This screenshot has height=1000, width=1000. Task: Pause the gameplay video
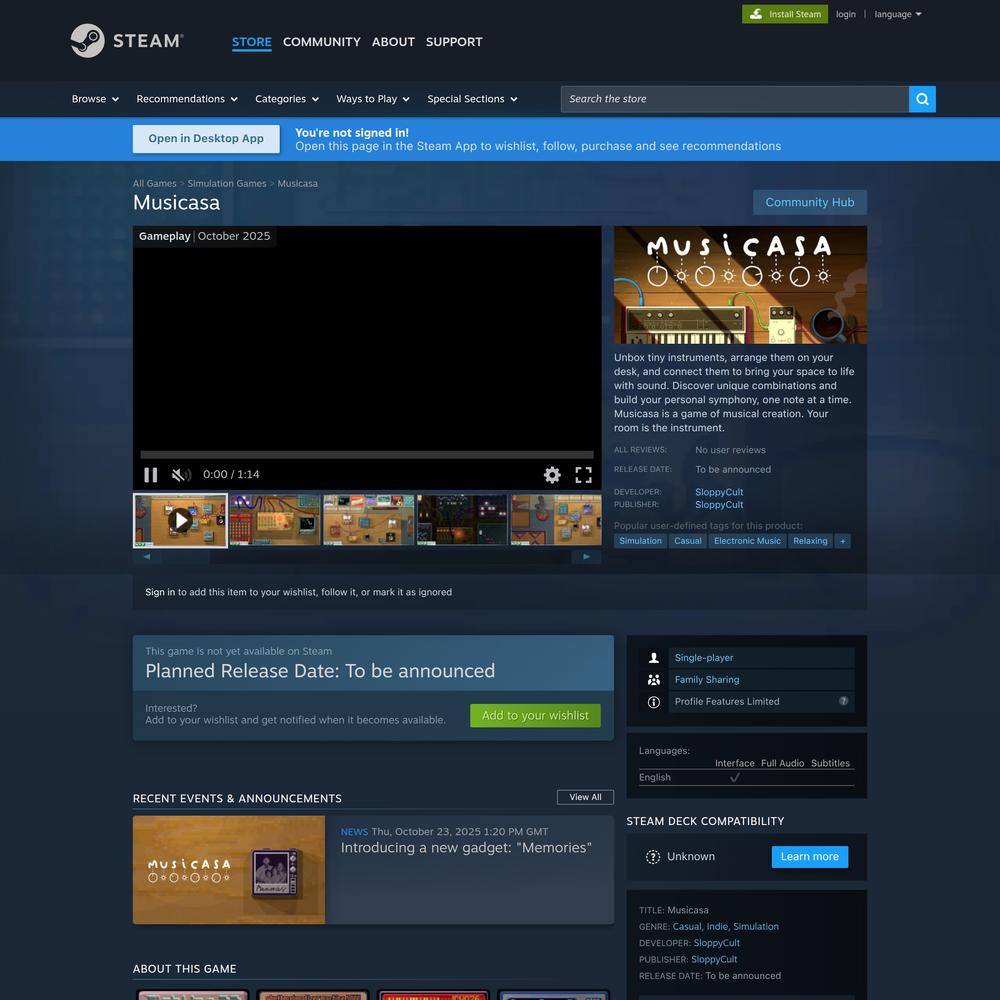point(151,475)
